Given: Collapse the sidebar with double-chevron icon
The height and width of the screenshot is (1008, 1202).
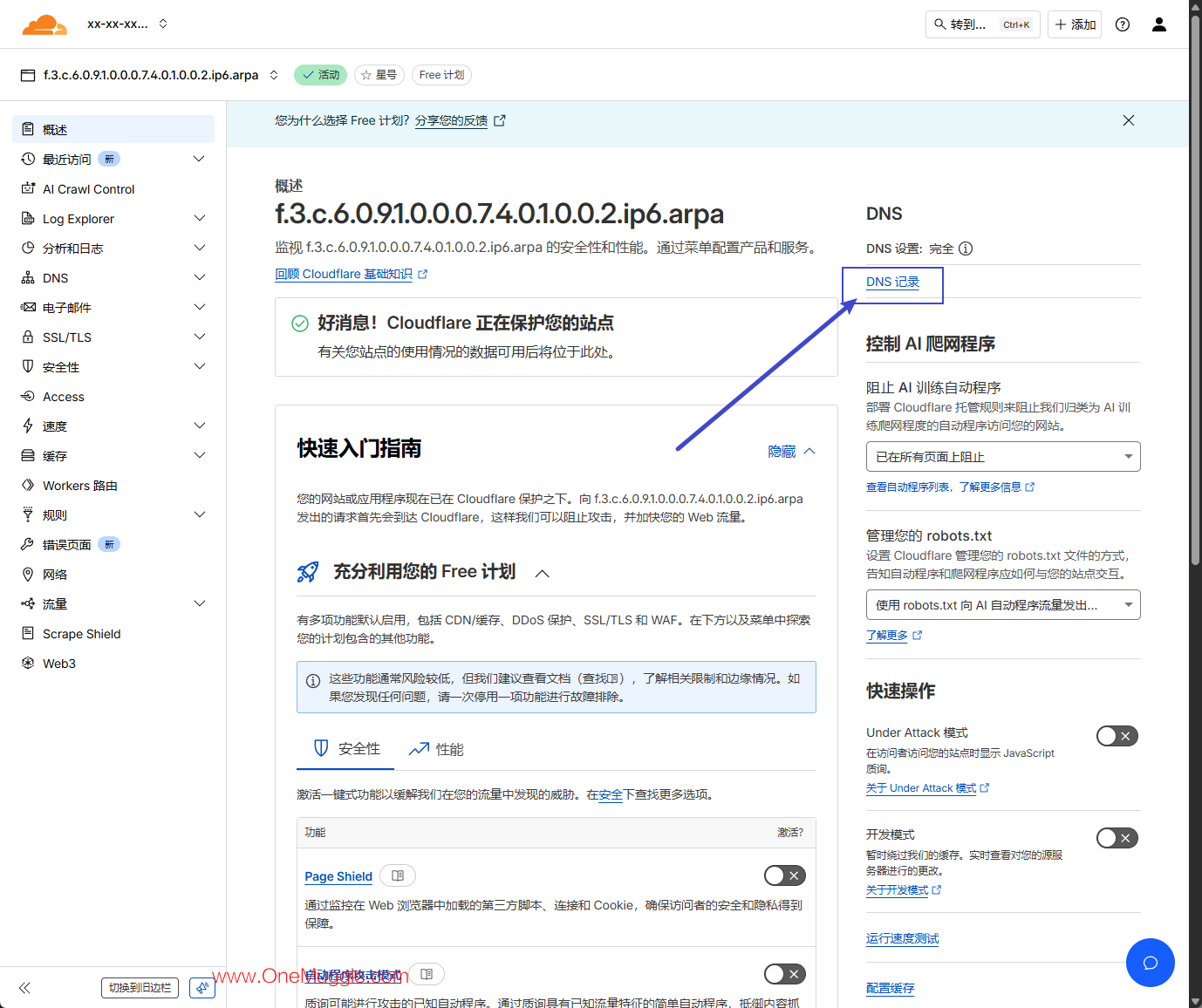Looking at the screenshot, I should pyautogui.click(x=24, y=988).
